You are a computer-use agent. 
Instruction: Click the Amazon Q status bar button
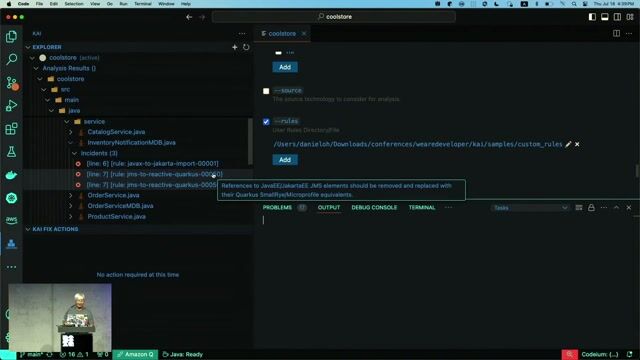(135, 354)
